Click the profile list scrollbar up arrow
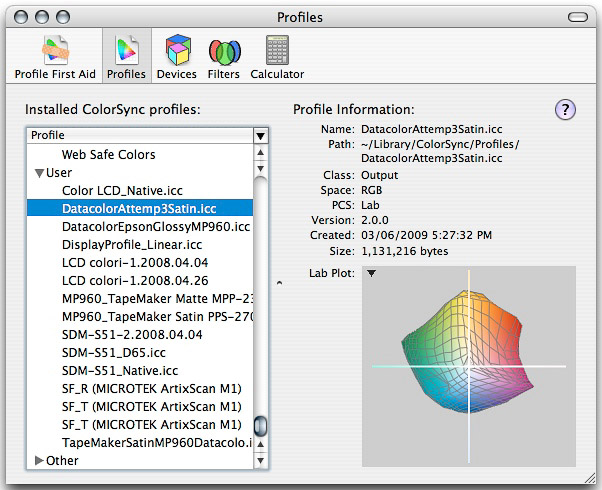Image resolution: width=602 pixels, height=490 pixels. (x=260, y=153)
